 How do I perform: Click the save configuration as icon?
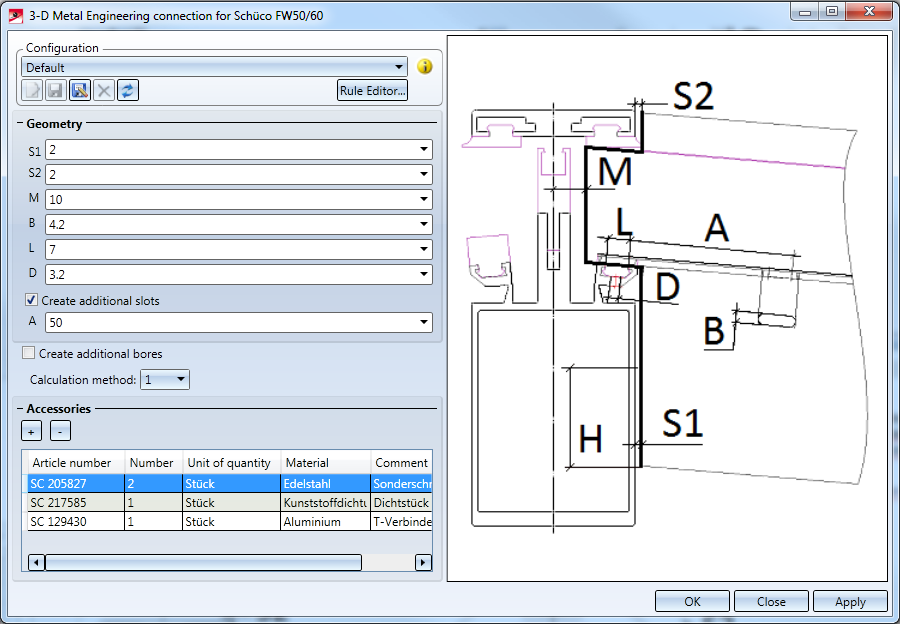pyautogui.click(x=80, y=91)
